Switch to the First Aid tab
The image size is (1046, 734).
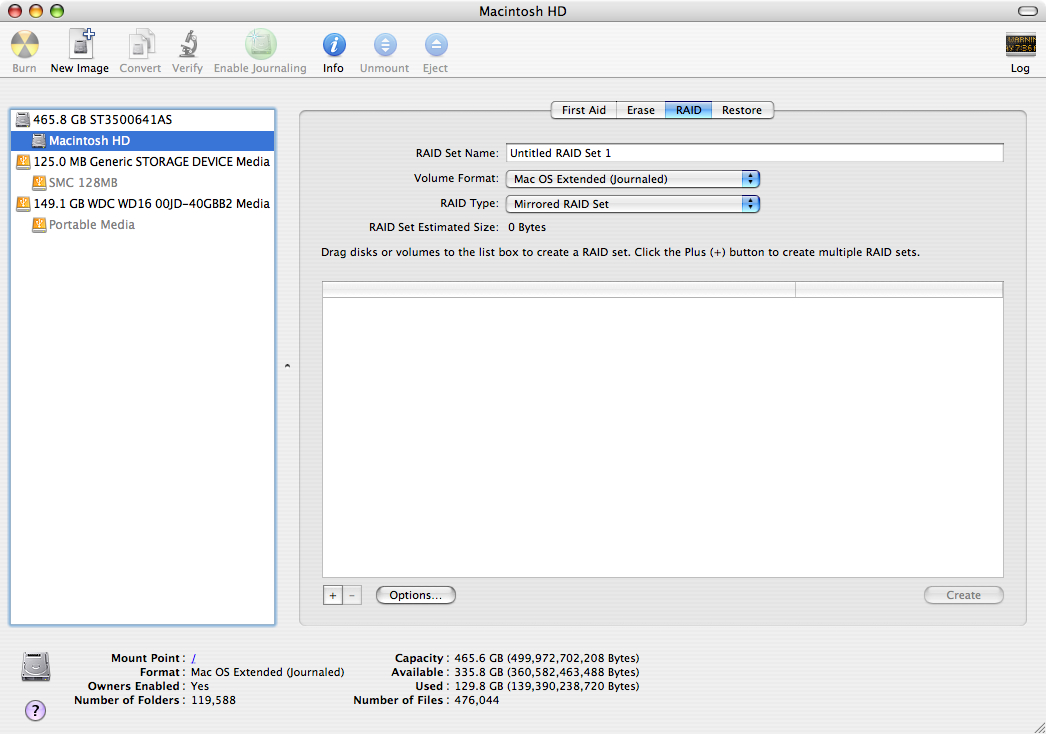tap(583, 110)
